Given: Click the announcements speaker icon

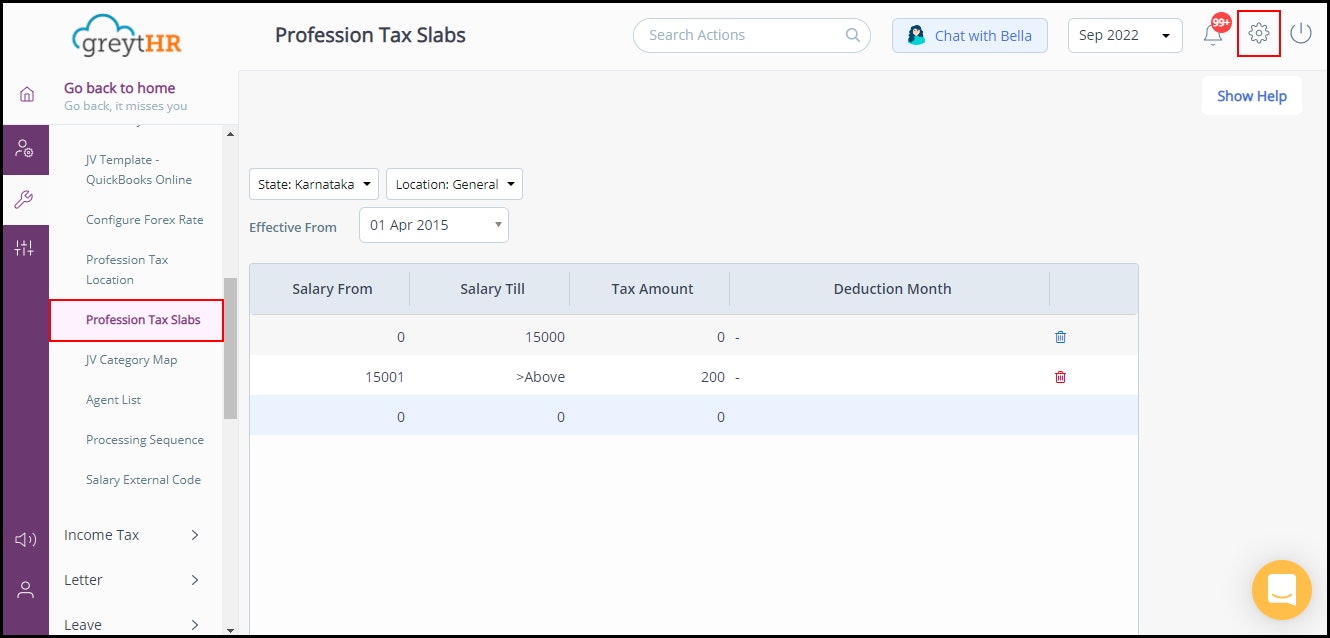Looking at the screenshot, I should [25, 539].
